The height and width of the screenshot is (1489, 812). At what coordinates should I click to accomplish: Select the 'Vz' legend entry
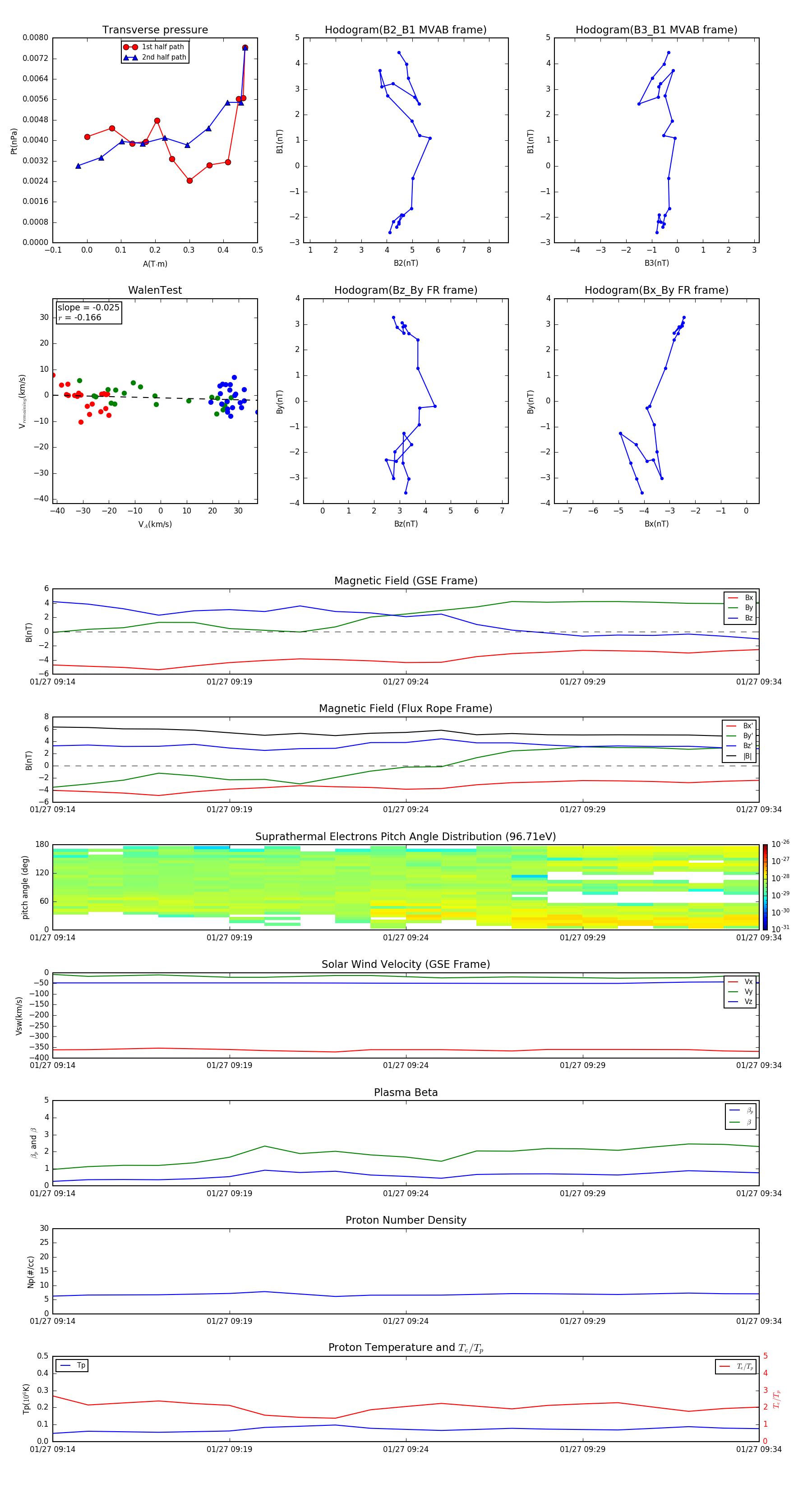(x=740, y=1002)
